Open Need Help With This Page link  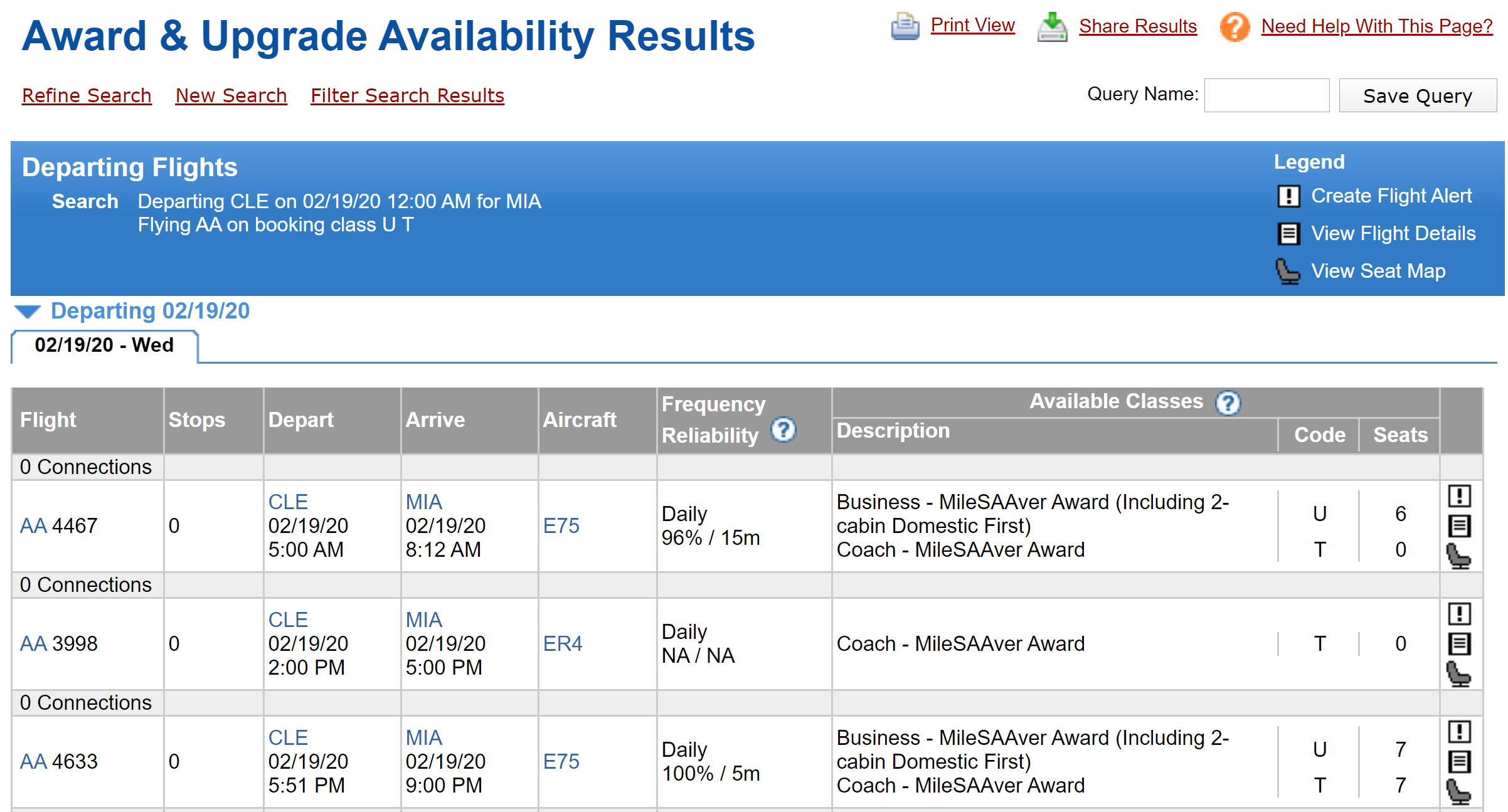pos(1377,26)
